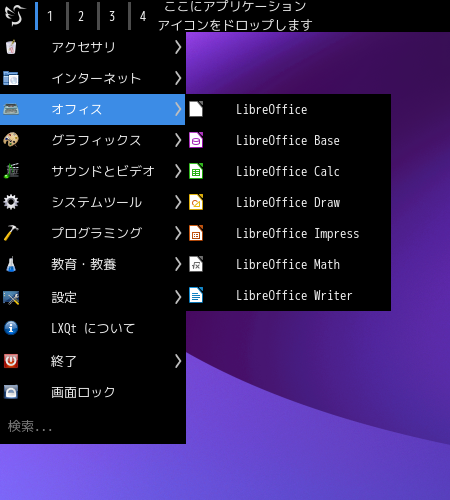Image resolution: width=450 pixels, height=500 pixels.
Task: Open the プログラミング menu entry
Action: (92, 233)
